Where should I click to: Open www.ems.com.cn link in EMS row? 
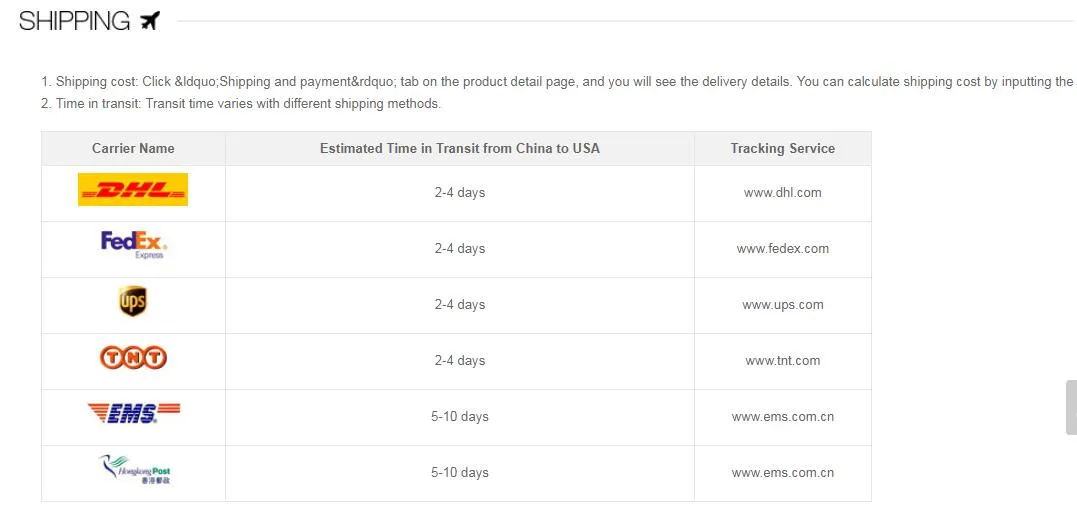click(782, 417)
